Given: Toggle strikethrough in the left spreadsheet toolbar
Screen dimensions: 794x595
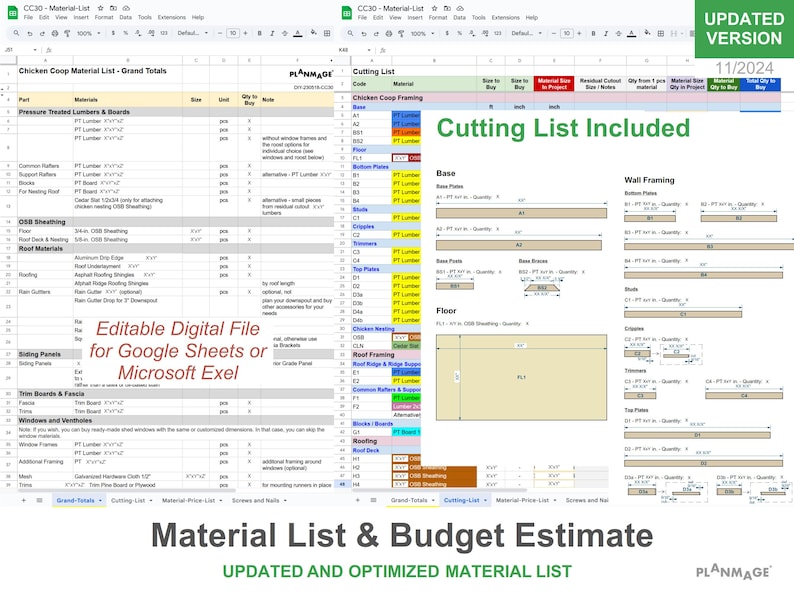Looking at the screenshot, I should pyautogui.click(x=285, y=33).
